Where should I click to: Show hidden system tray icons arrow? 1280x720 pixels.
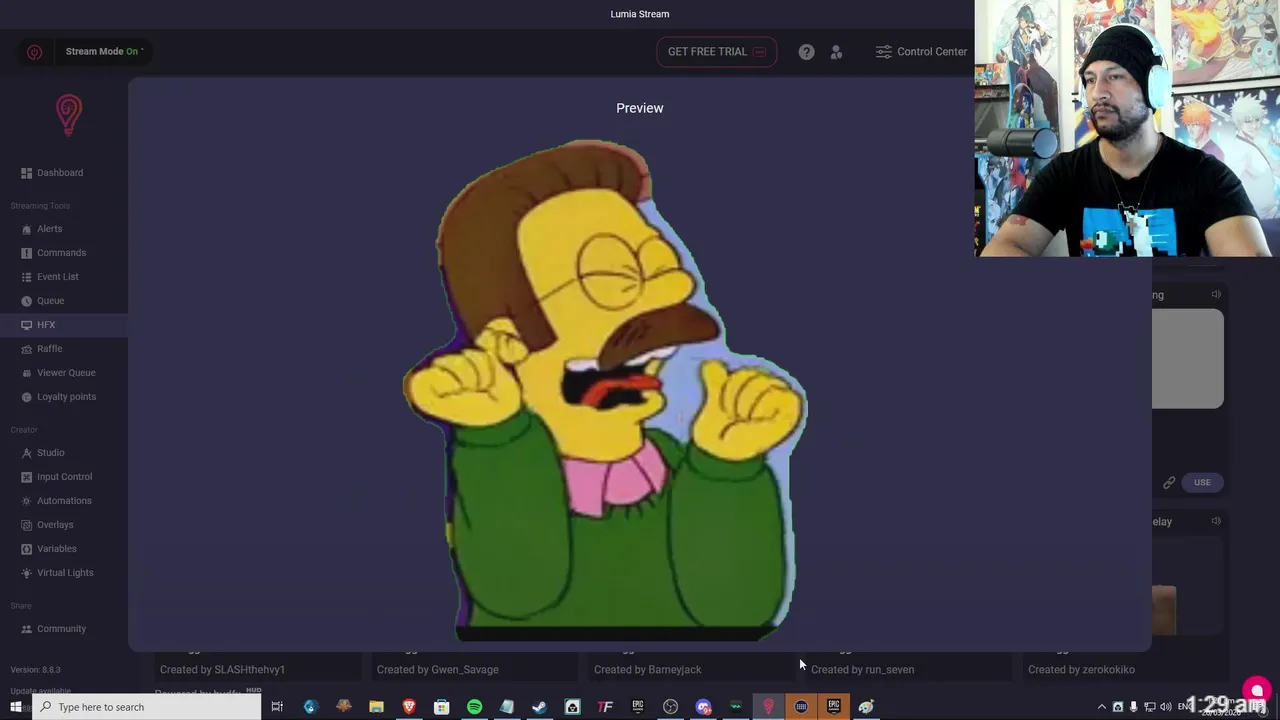coord(1102,707)
